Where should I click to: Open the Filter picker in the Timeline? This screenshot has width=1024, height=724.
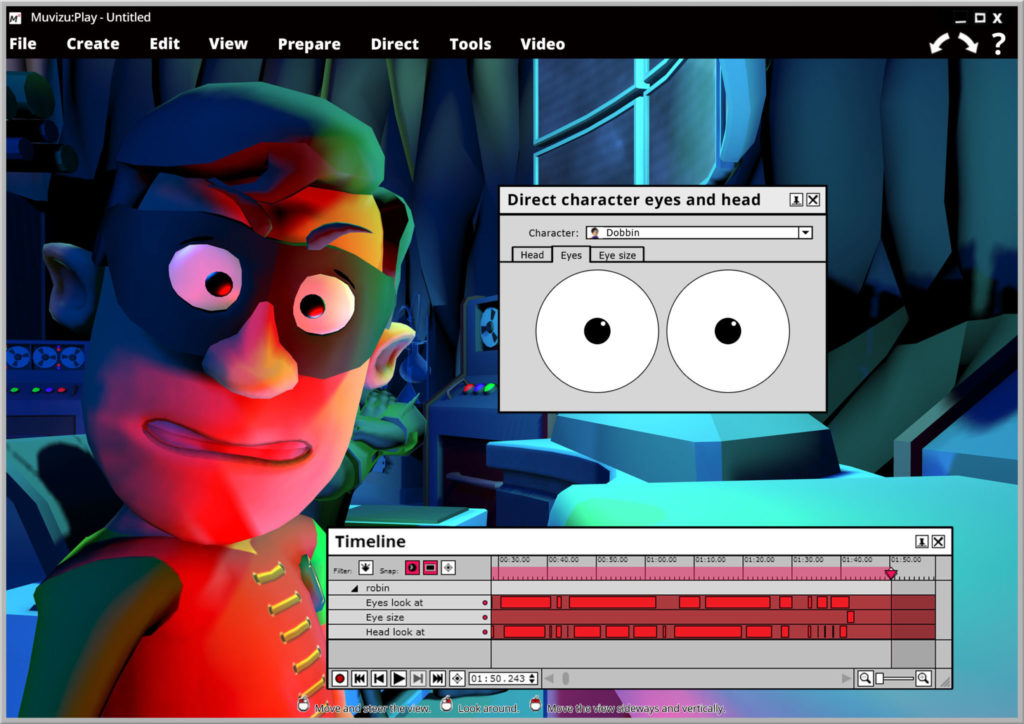pyautogui.click(x=365, y=569)
